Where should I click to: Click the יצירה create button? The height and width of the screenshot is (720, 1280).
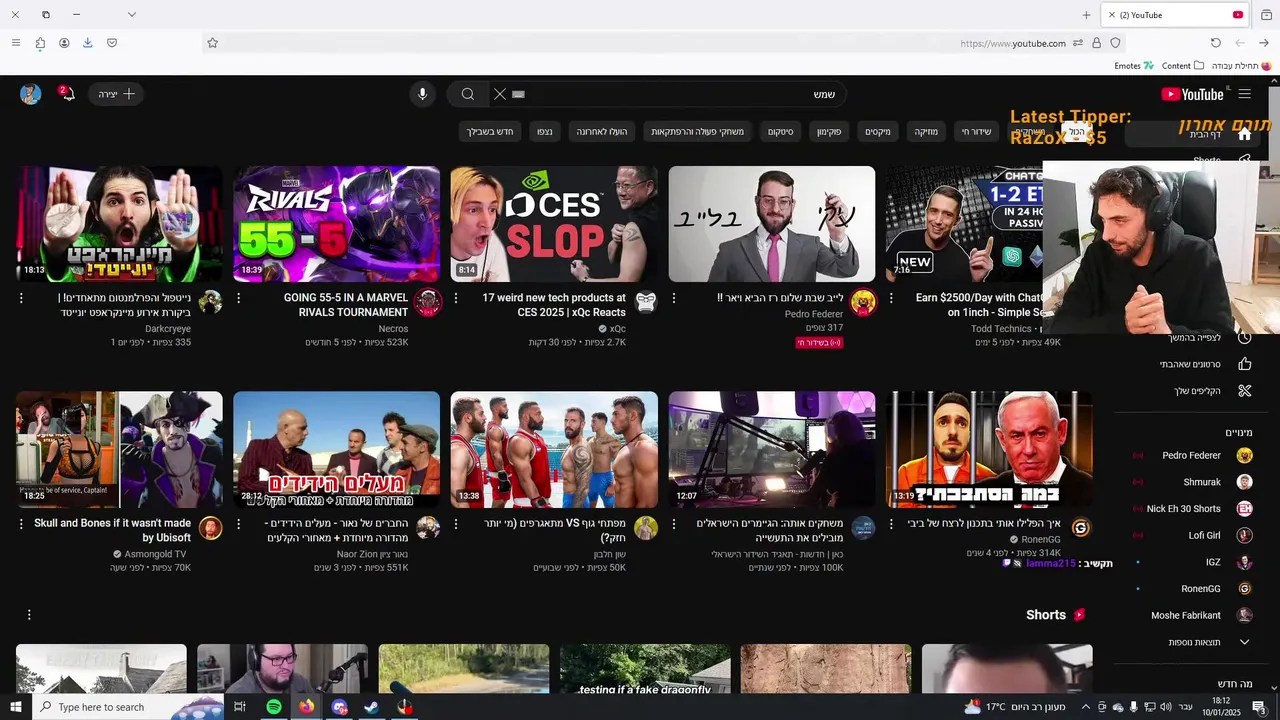point(116,94)
